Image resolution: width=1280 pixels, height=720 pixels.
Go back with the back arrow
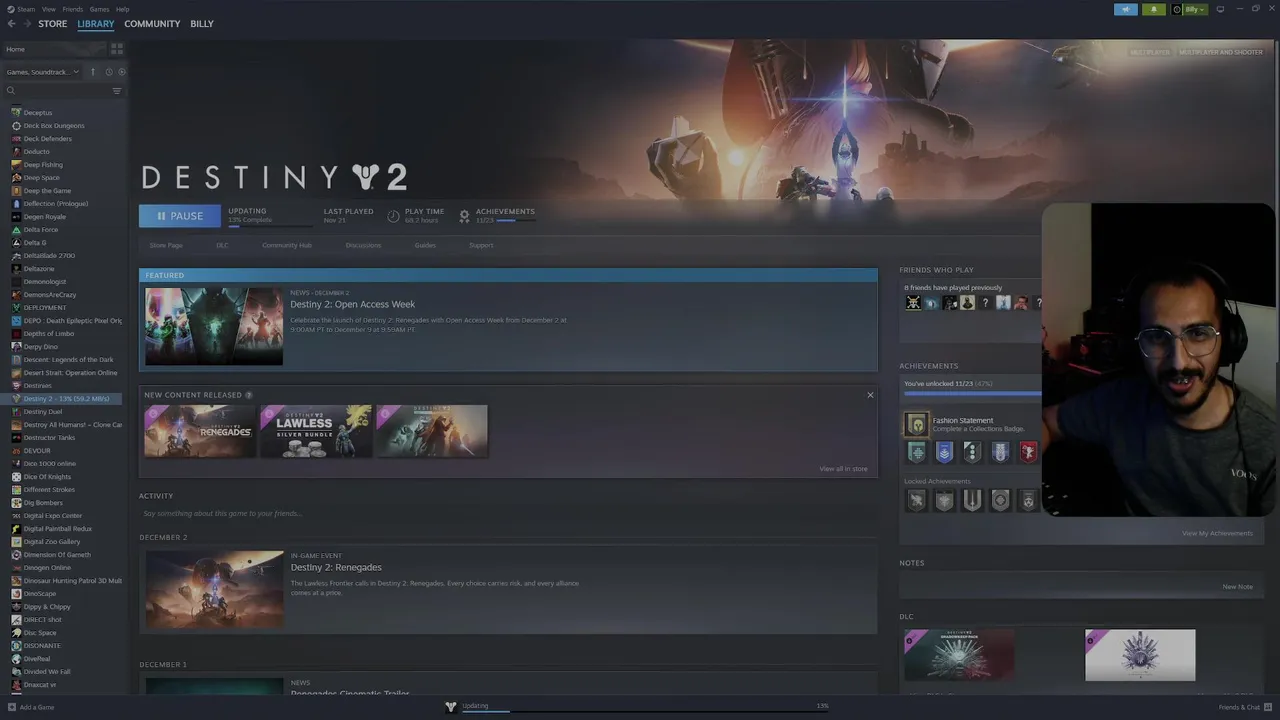point(12,23)
